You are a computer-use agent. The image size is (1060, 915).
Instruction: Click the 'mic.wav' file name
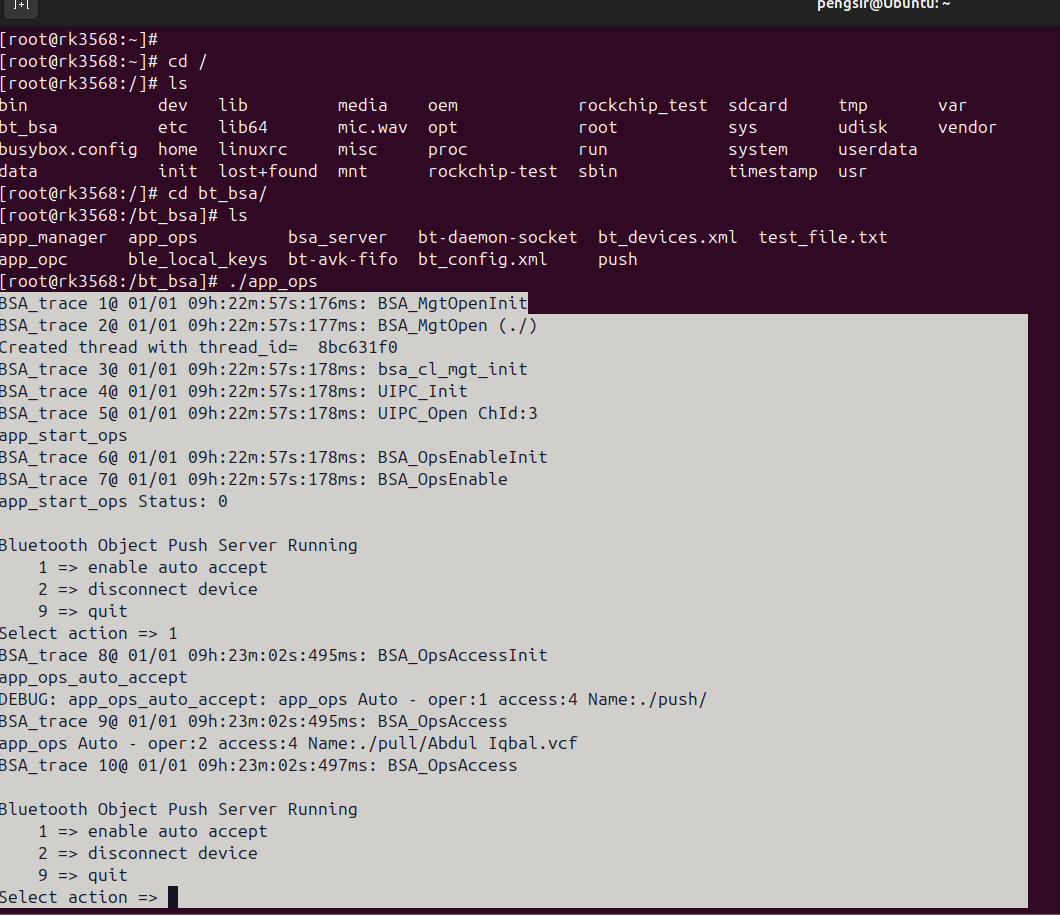coord(372,128)
